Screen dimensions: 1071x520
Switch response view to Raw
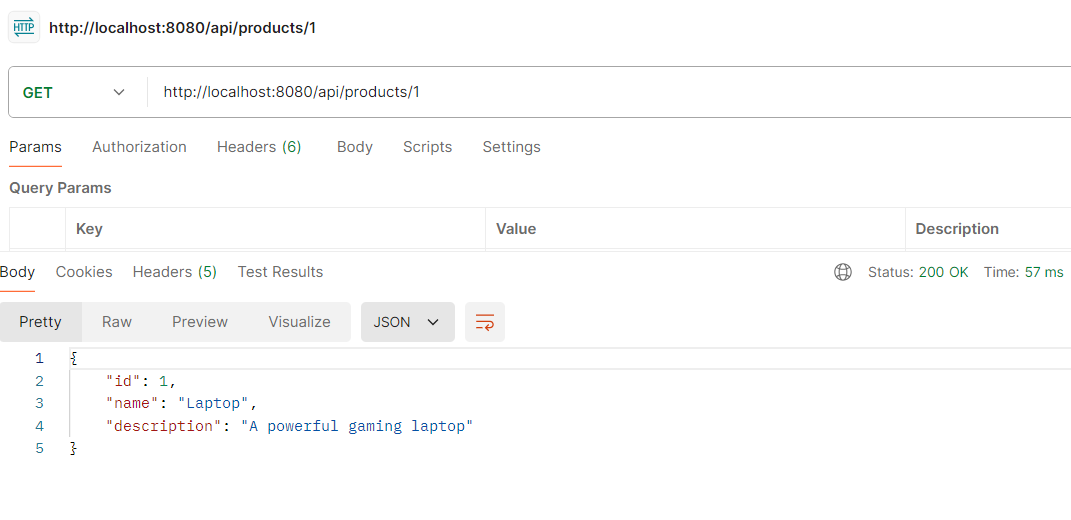click(117, 322)
